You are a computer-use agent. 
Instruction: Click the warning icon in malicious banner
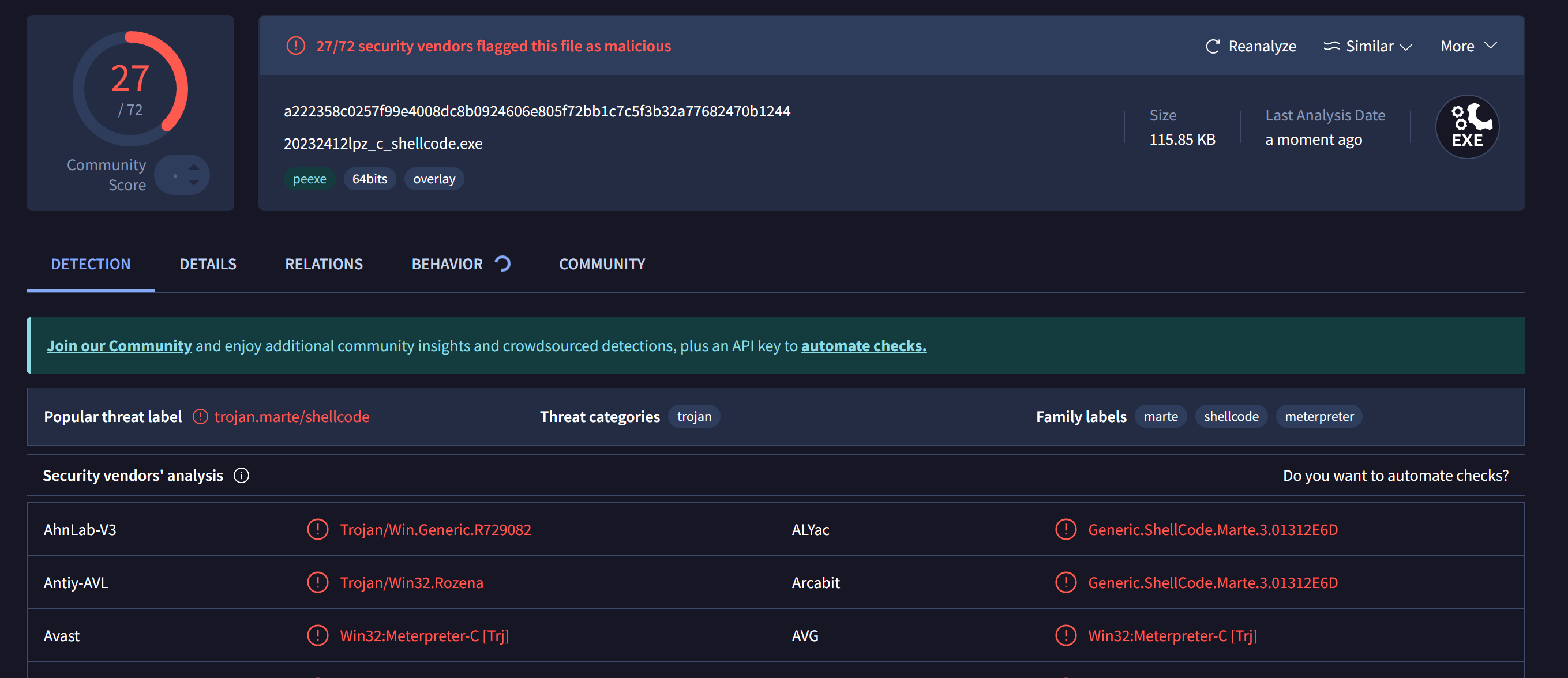(x=296, y=46)
